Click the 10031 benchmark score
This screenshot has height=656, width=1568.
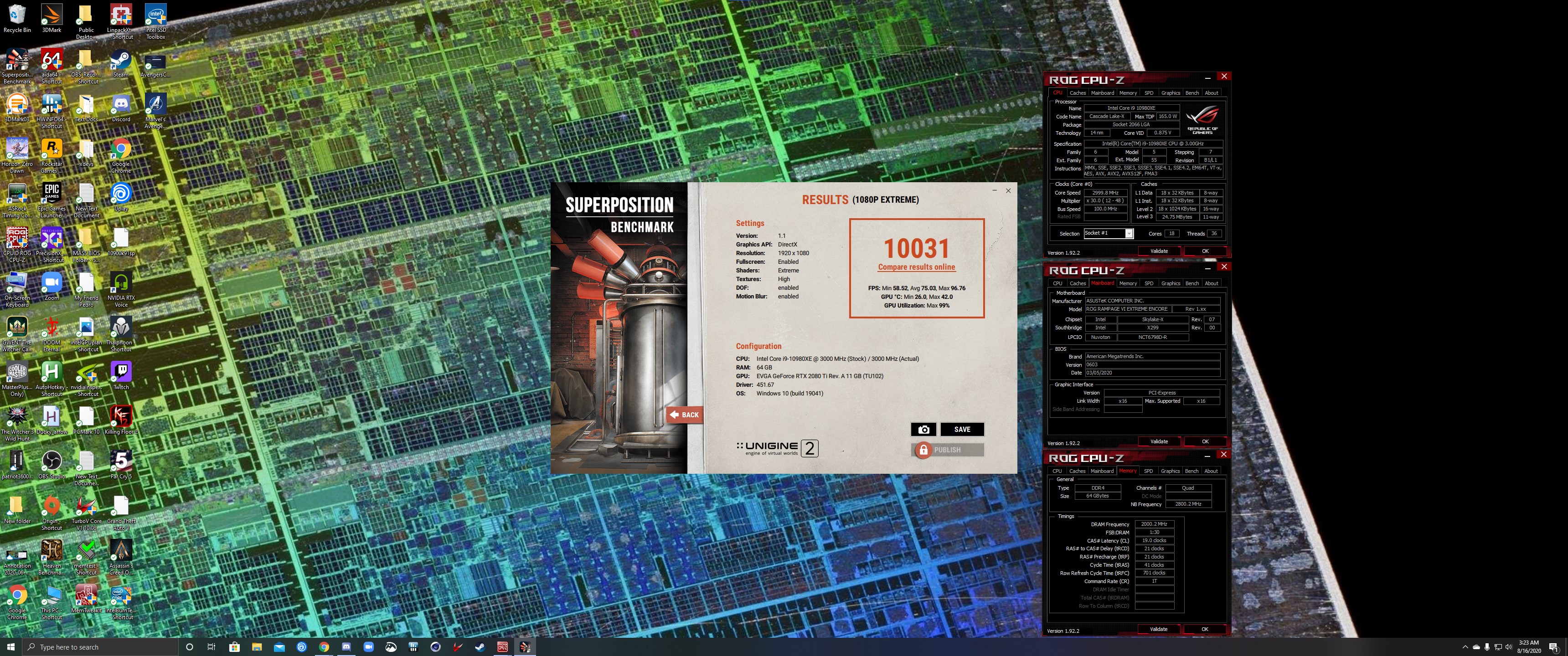click(x=916, y=248)
